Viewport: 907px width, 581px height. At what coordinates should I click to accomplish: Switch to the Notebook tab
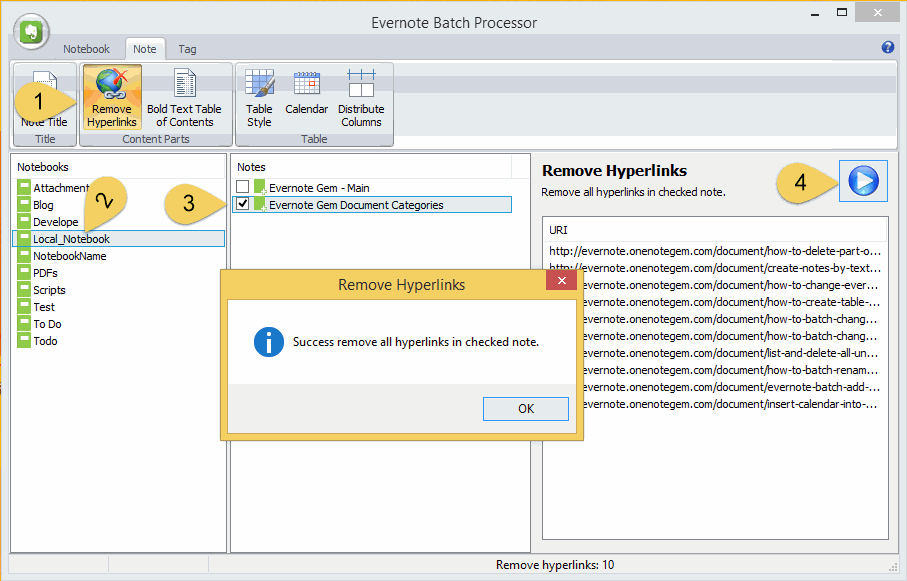pos(86,49)
